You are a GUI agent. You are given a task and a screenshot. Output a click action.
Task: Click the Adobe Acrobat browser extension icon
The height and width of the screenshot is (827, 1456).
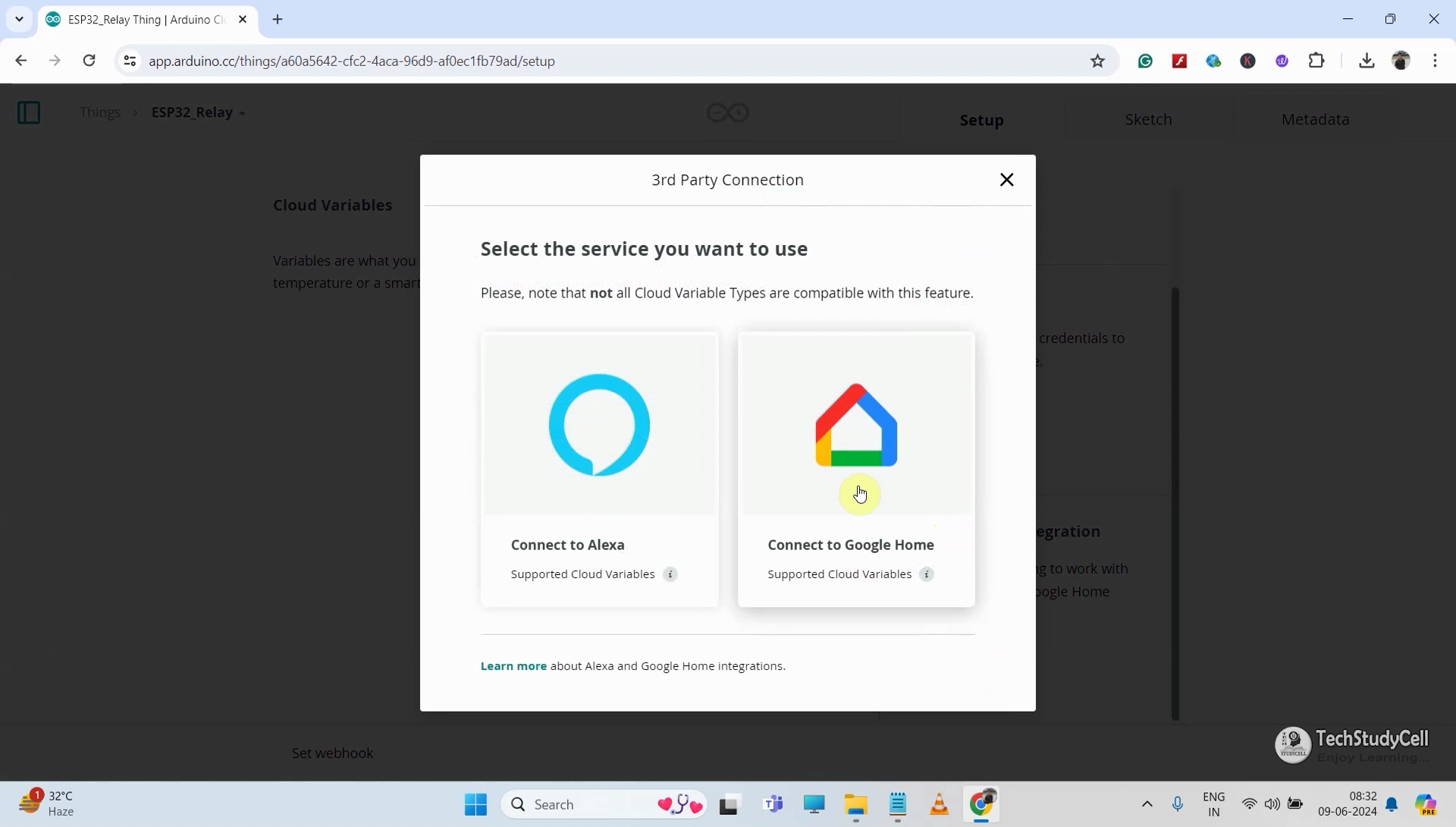(1179, 61)
